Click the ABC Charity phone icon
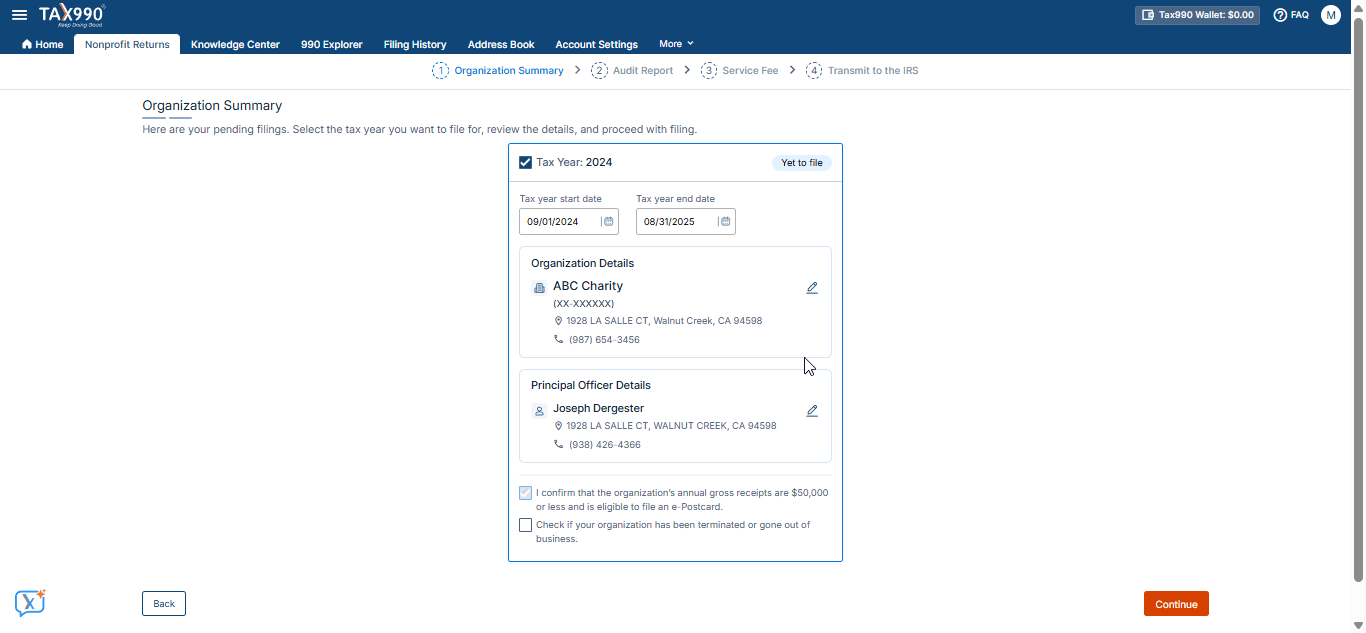The width and height of the screenshot is (1366, 633). 559,340
